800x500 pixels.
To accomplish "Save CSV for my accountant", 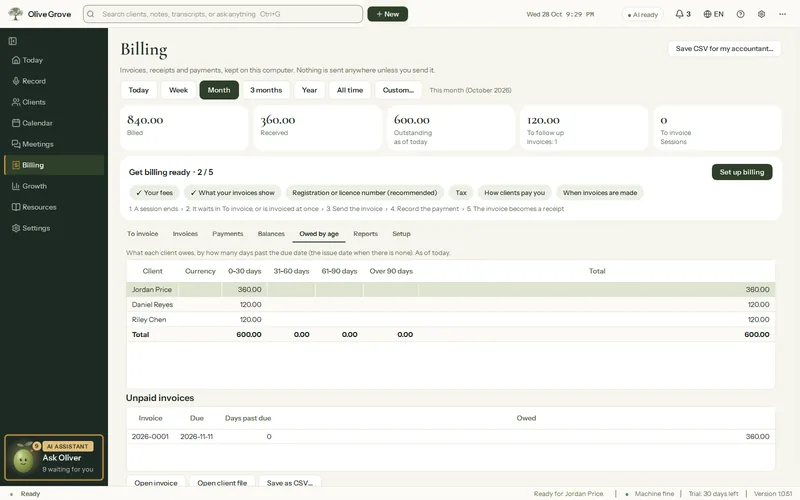I will point(724,48).
